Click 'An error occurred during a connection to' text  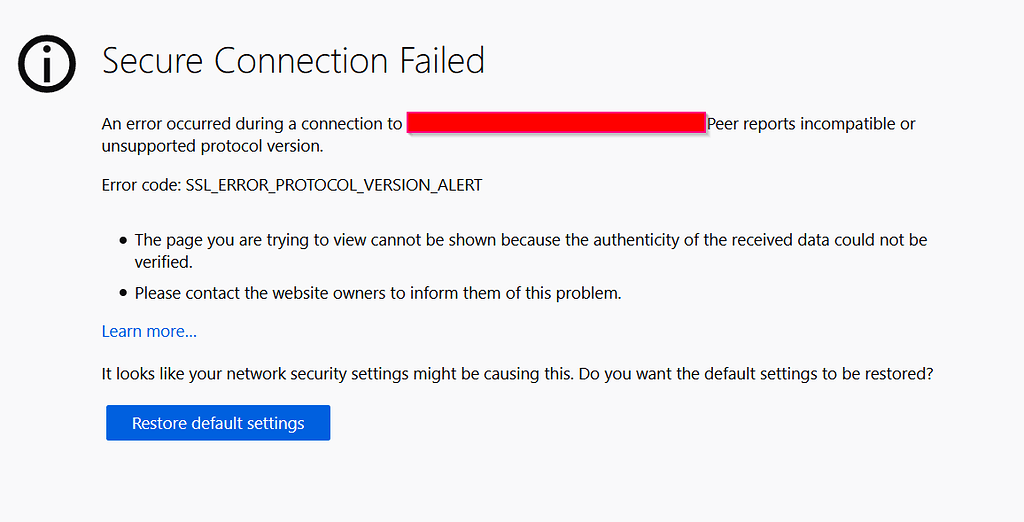click(252, 123)
